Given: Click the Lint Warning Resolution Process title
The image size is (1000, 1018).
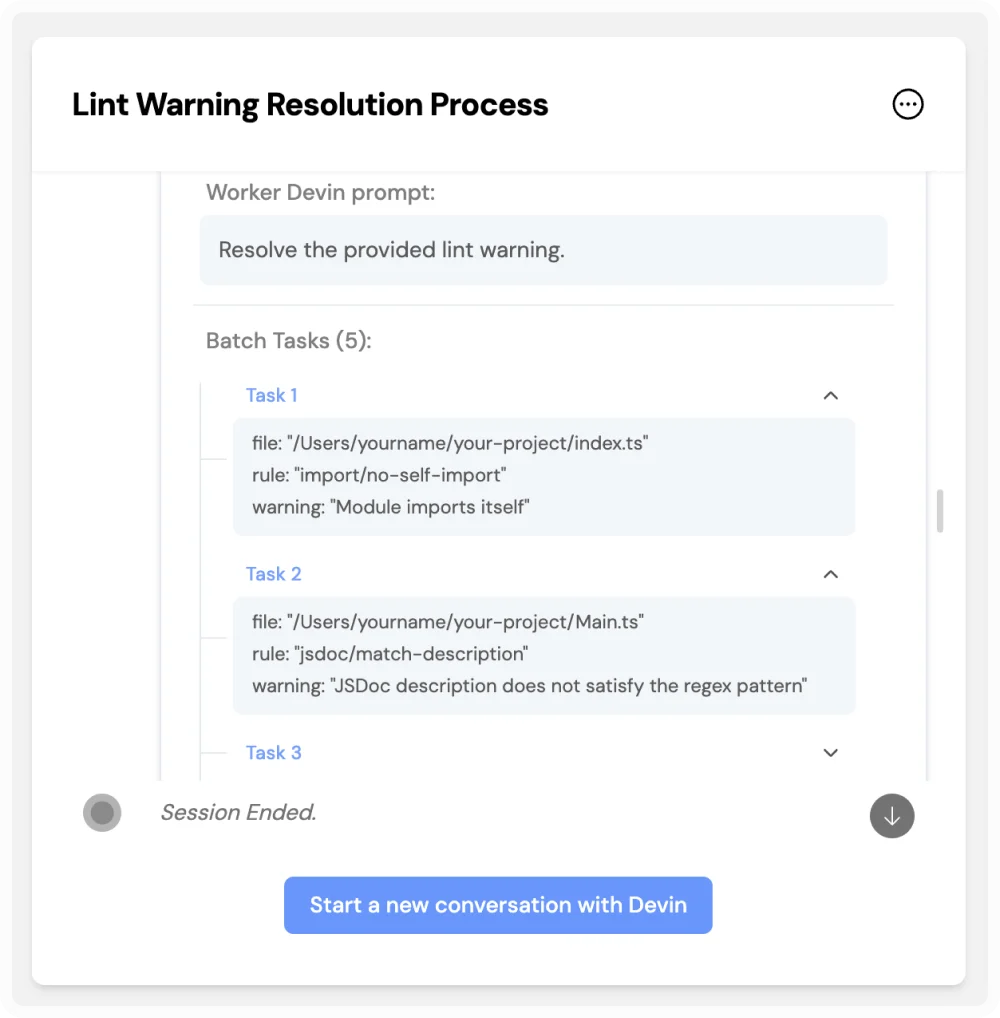Looking at the screenshot, I should (x=310, y=104).
